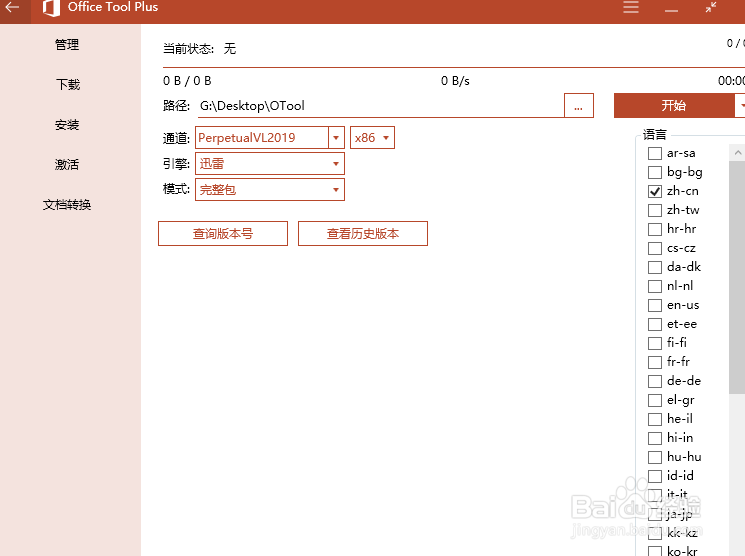Image resolution: width=745 pixels, height=556 pixels.
Task: Open the 引擎 迅雷 dropdown
Action: 270,163
